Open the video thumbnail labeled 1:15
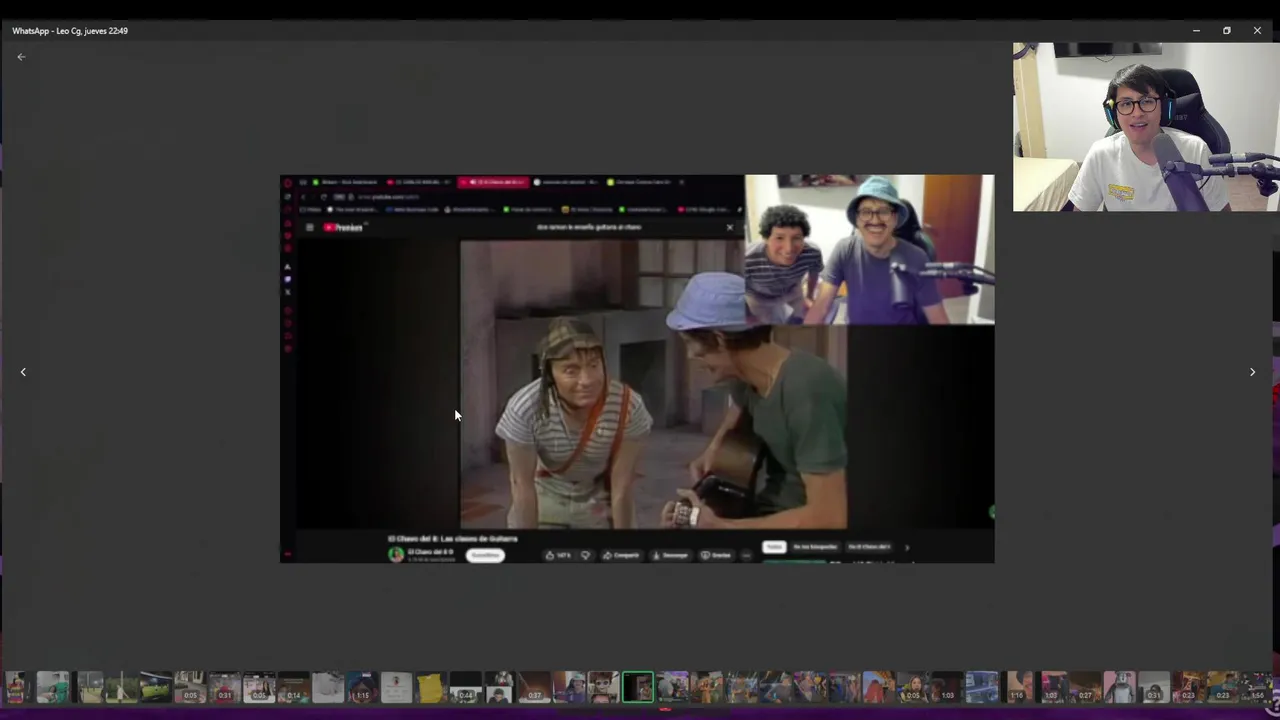 362,687
